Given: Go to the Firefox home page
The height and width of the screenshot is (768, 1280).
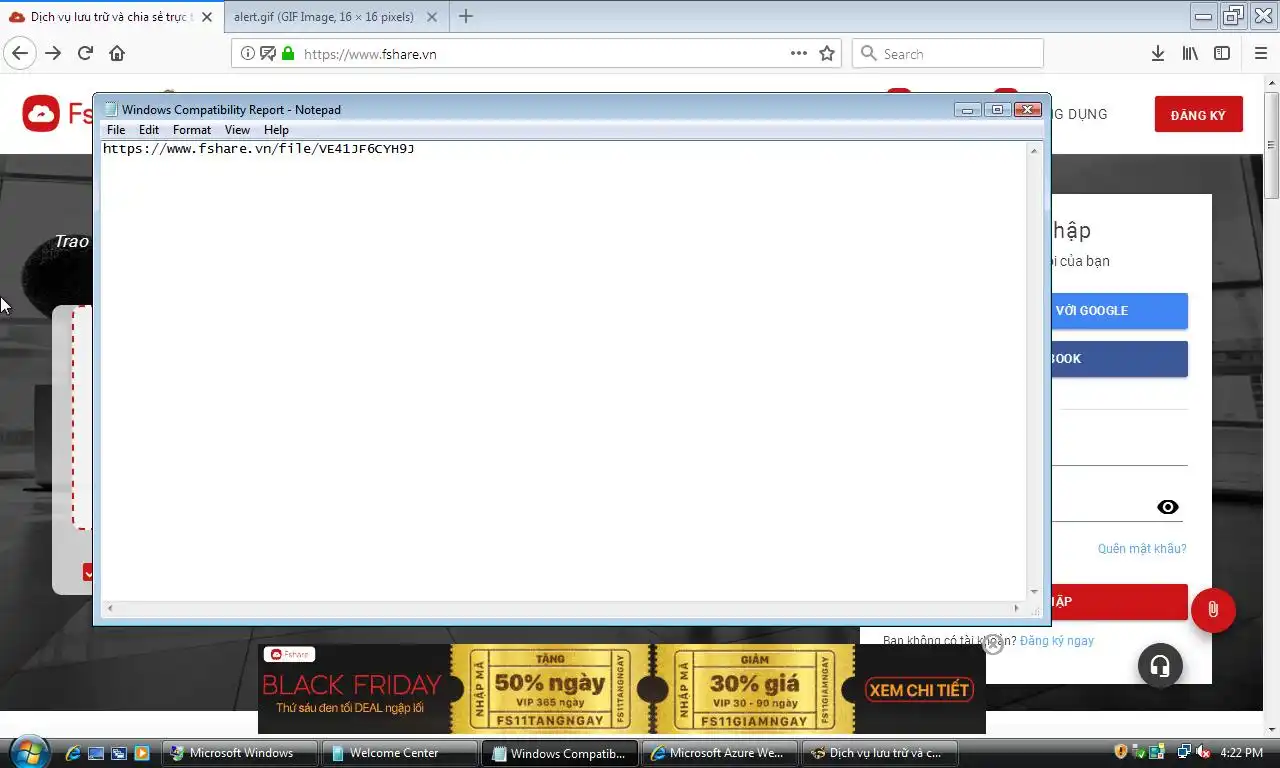Looking at the screenshot, I should click(x=117, y=54).
